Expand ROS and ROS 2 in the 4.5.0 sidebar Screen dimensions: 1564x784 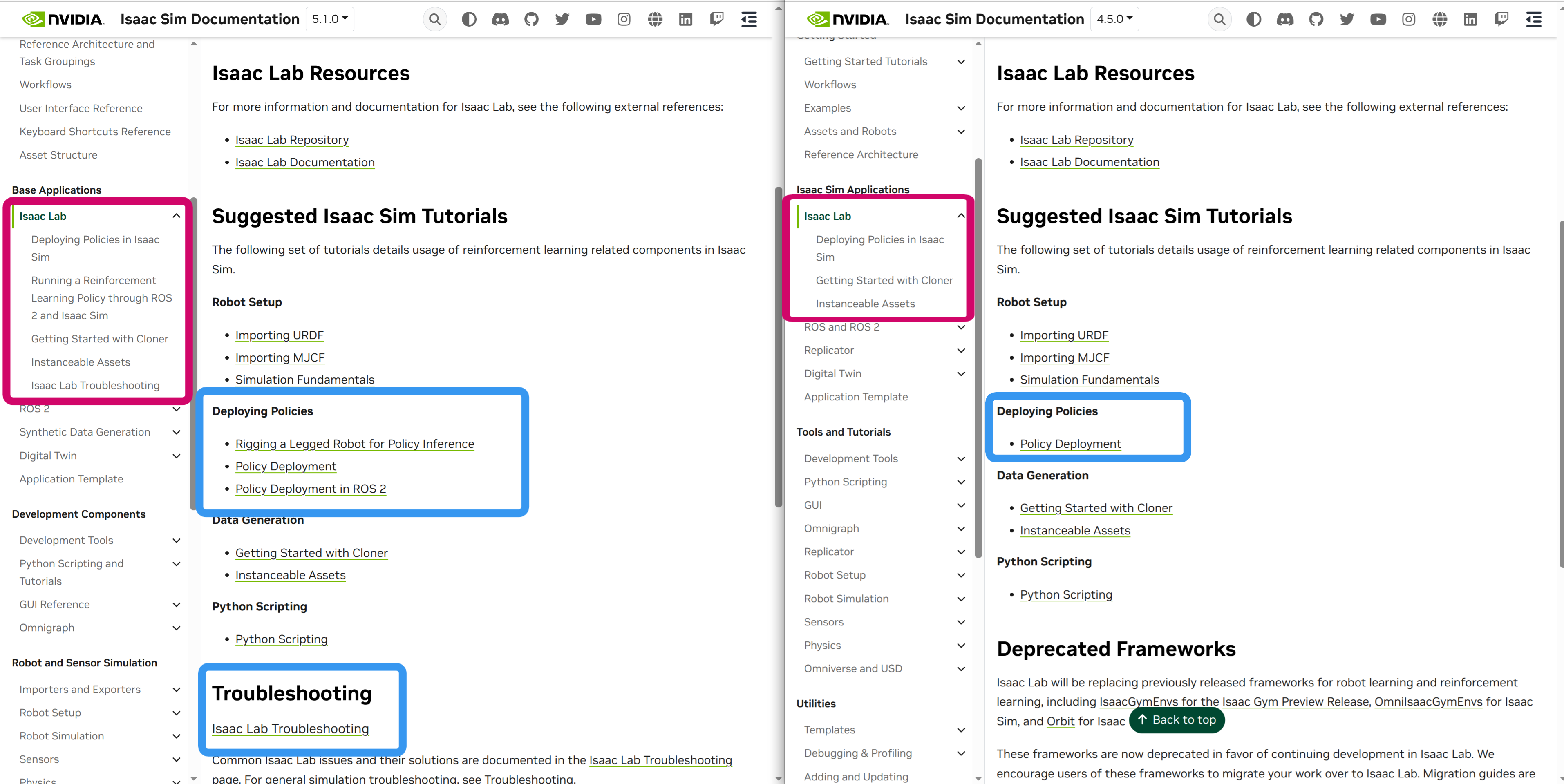(x=961, y=327)
